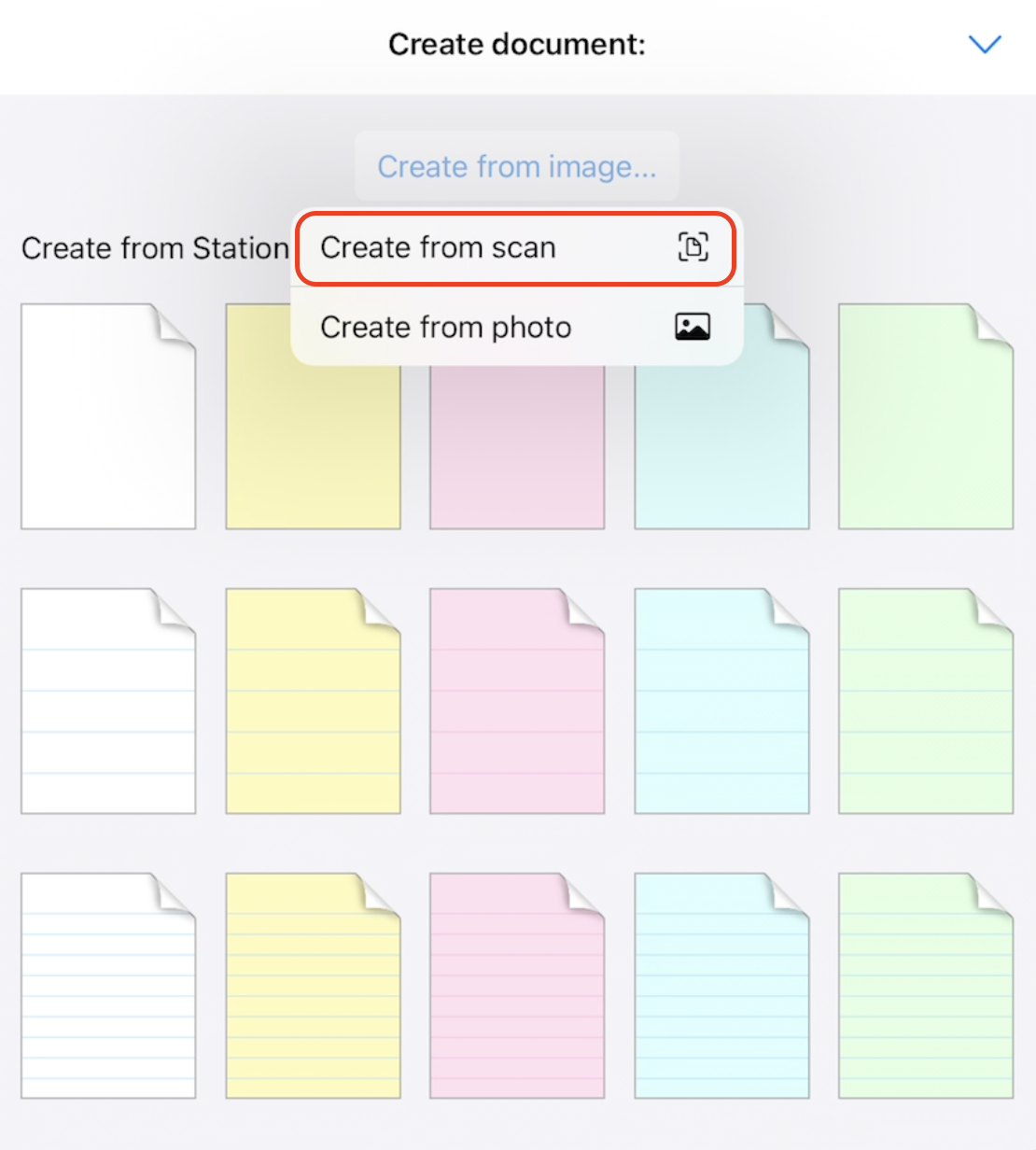This screenshot has height=1150, width=1036.
Task: Pick the narrow-ruled pink stationery
Action: click(517, 985)
